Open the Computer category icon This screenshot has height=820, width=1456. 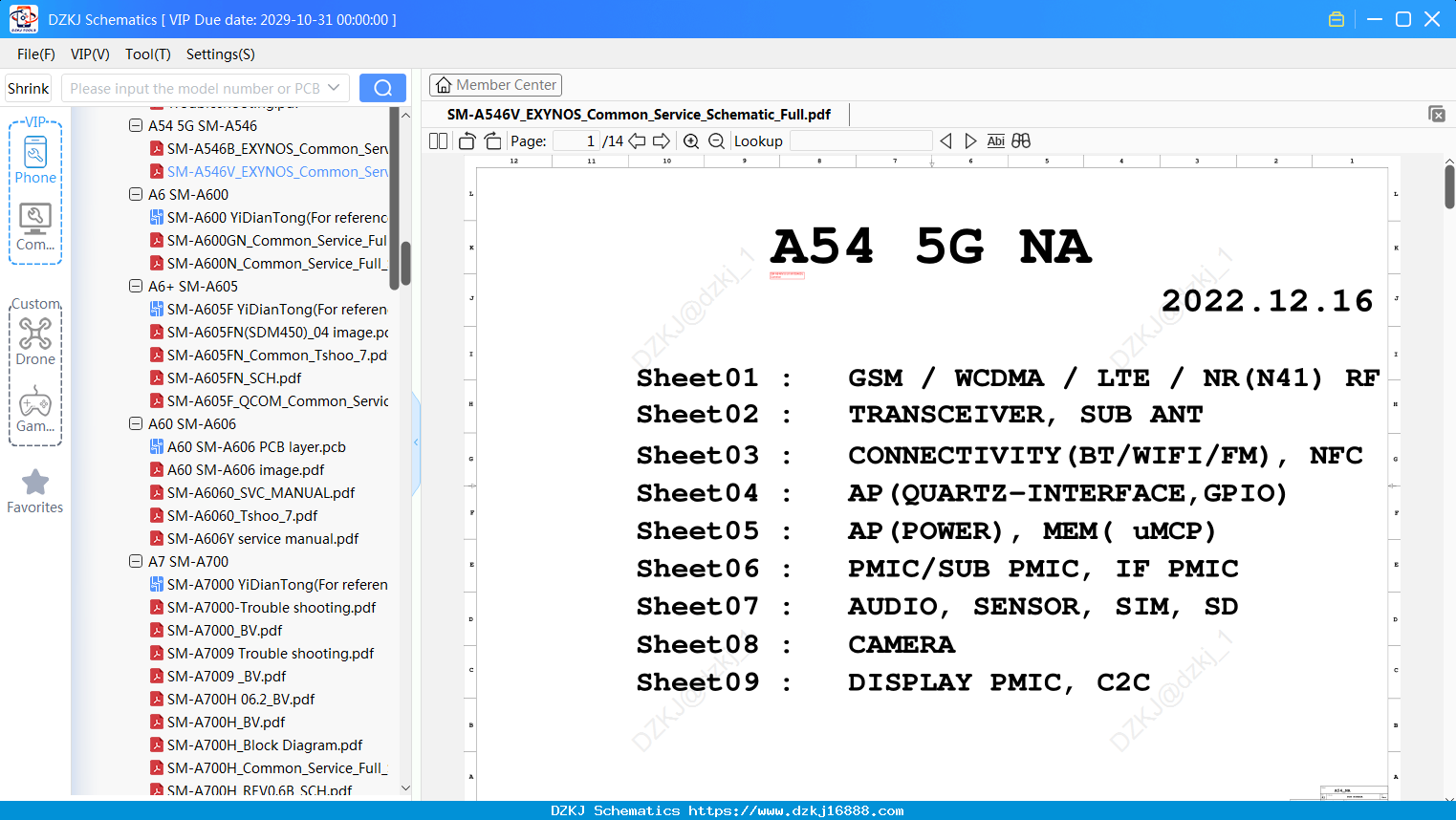[35, 227]
